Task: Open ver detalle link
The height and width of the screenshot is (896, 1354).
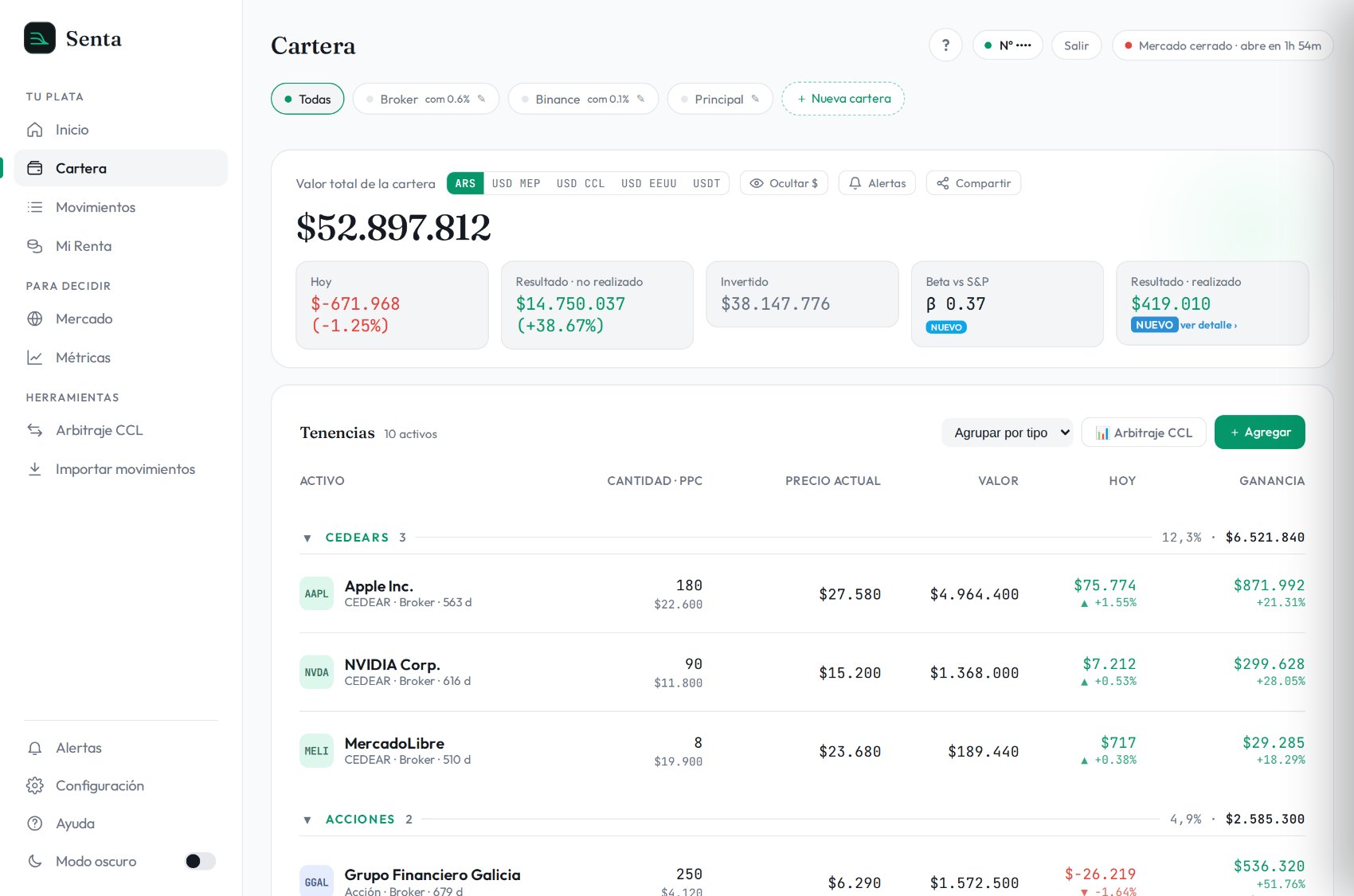Action: pyautogui.click(x=1208, y=325)
